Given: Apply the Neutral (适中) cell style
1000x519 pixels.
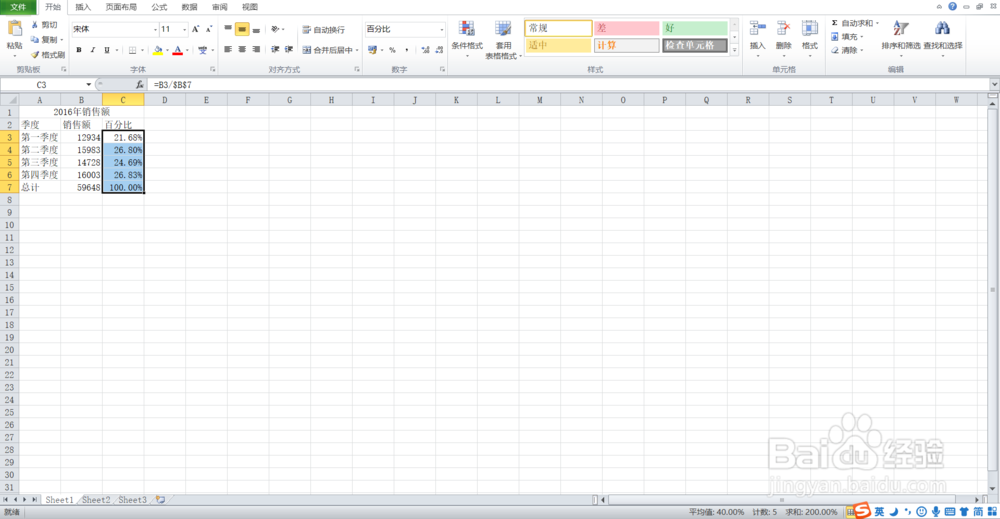Looking at the screenshot, I should 558,45.
